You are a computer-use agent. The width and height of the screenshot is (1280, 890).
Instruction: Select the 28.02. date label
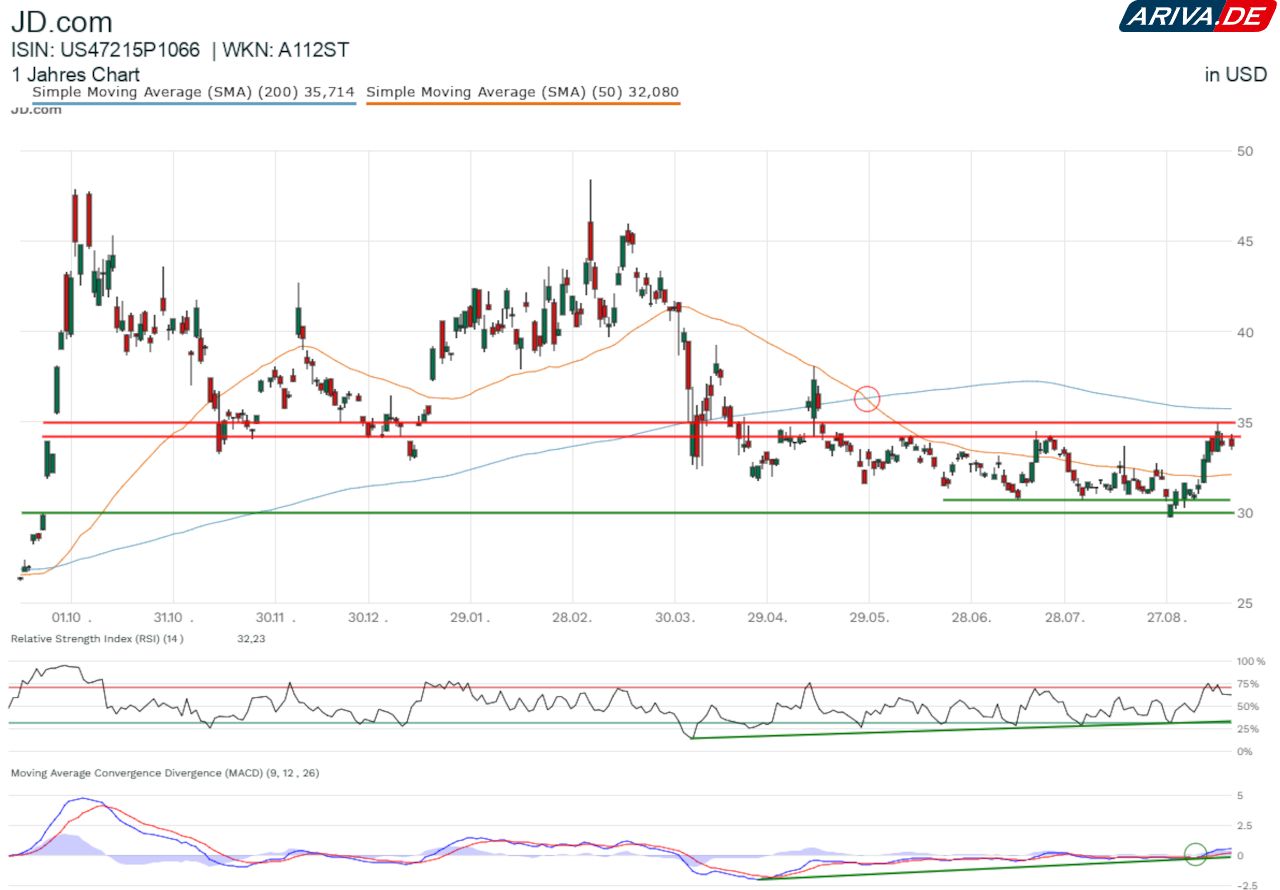click(572, 617)
